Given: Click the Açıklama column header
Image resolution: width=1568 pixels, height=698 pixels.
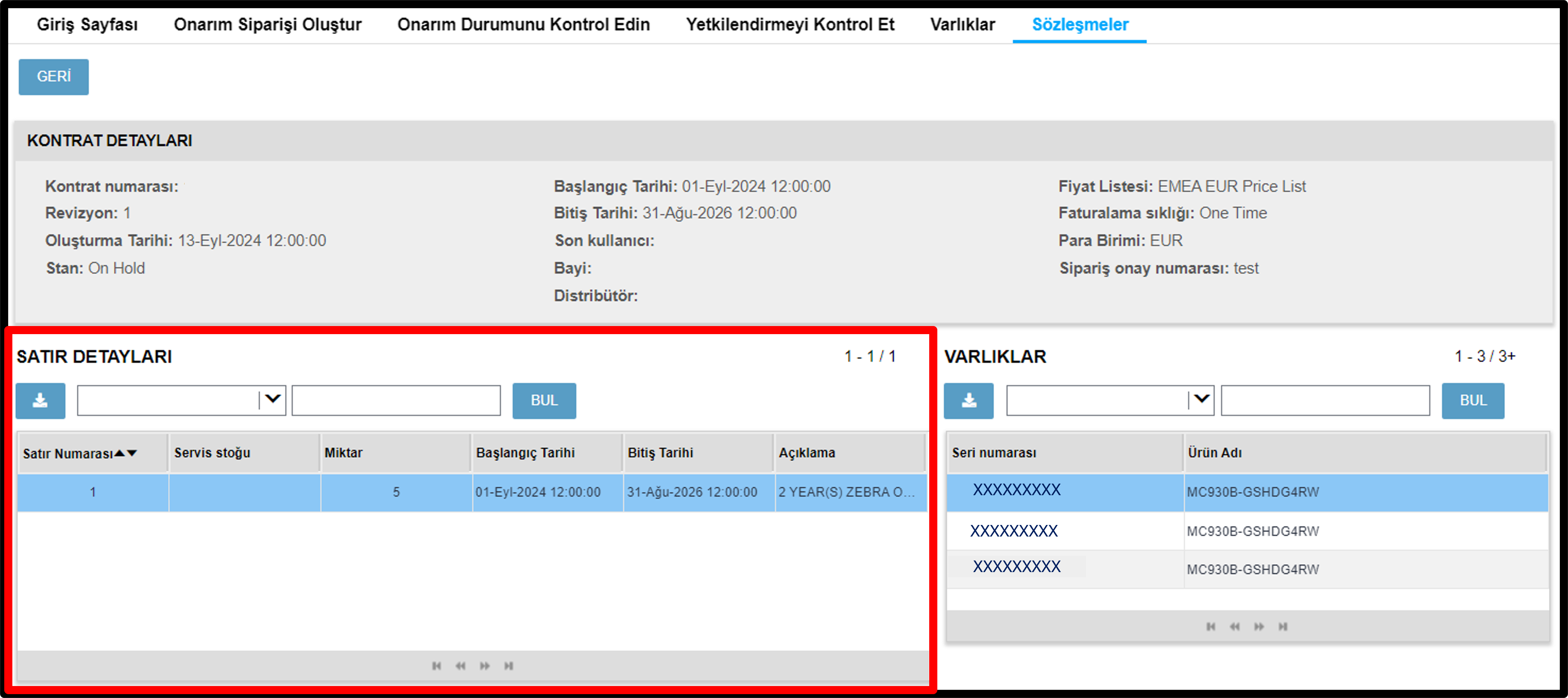Looking at the screenshot, I should [x=850, y=453].
